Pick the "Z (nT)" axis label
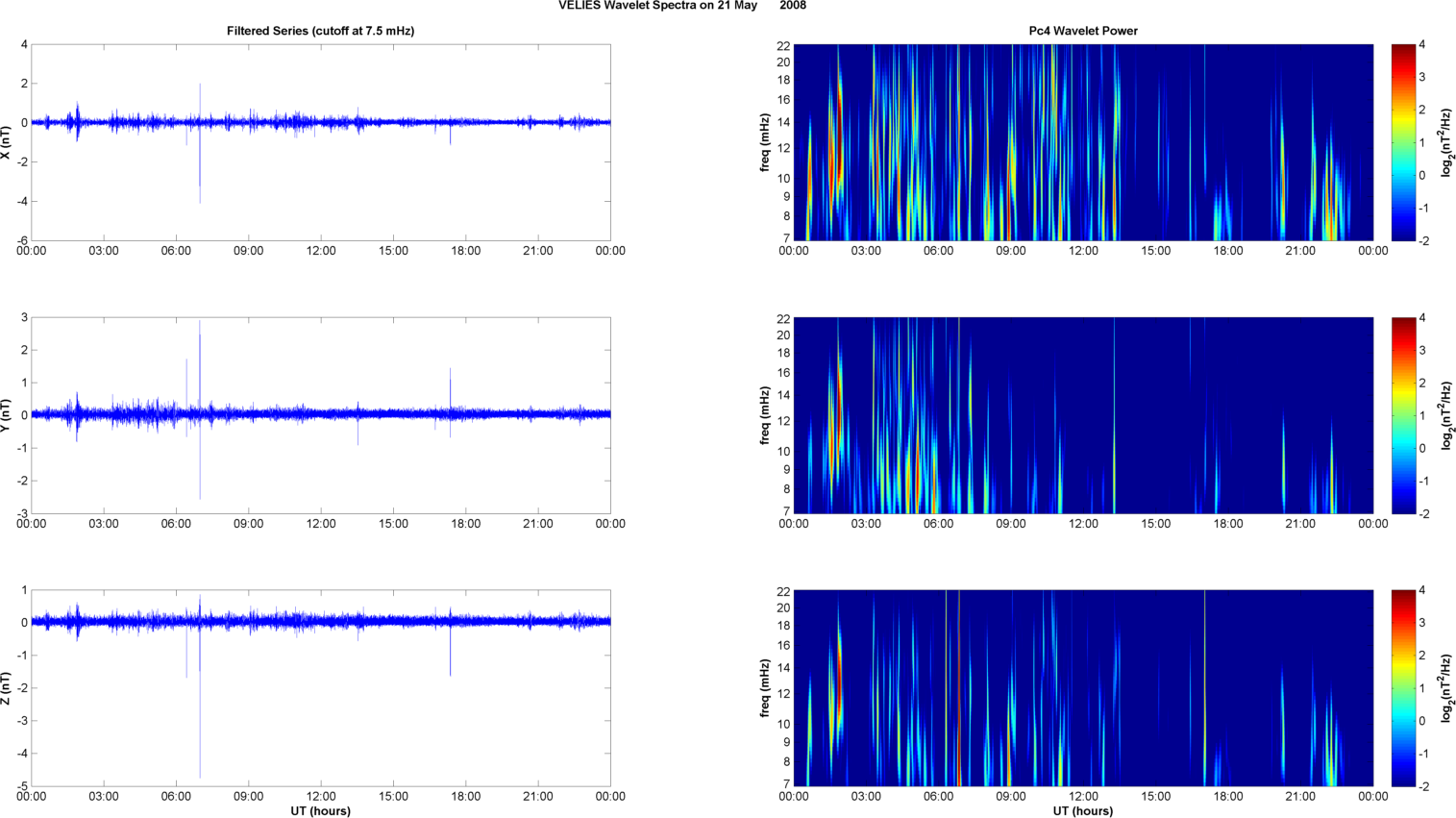This screenshot has width=1456, height=818. click(x=6, y=688)
